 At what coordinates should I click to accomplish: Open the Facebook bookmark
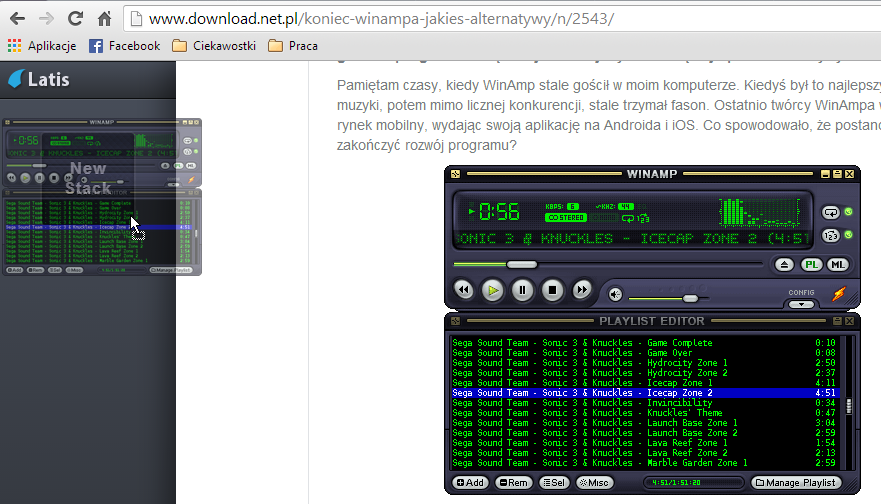pos(125,46)
